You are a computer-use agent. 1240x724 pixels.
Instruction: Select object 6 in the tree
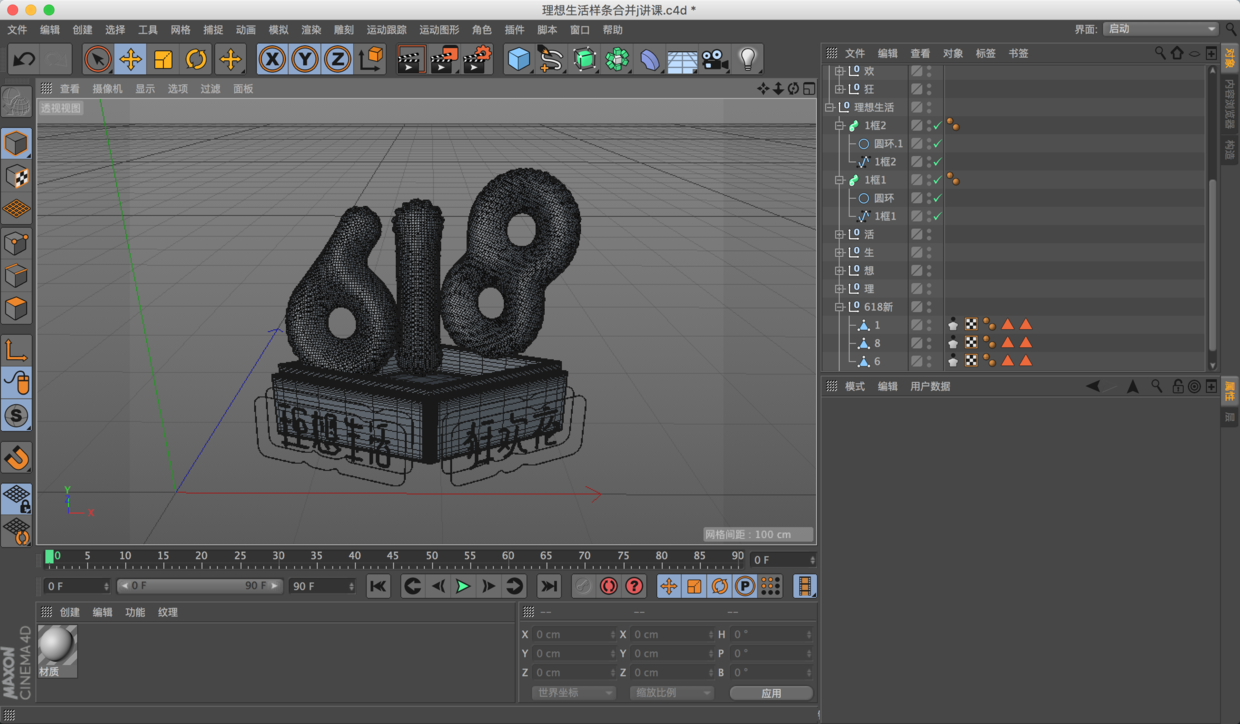[877, 361]
